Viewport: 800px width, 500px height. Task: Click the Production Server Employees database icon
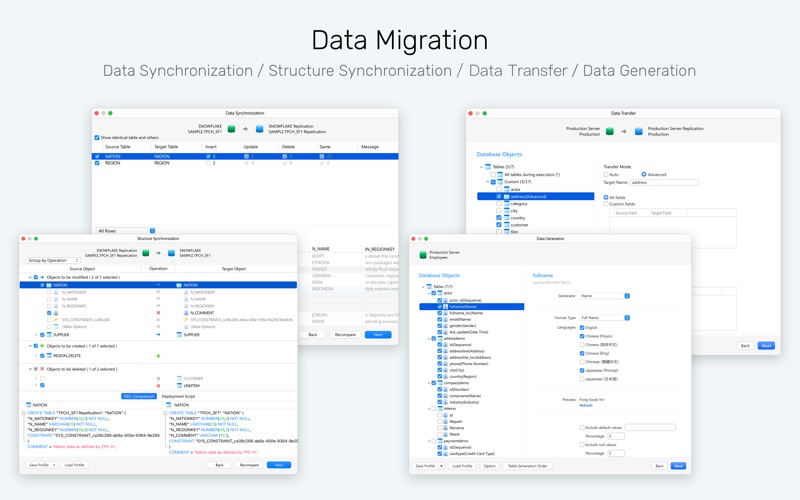[422, 255]
